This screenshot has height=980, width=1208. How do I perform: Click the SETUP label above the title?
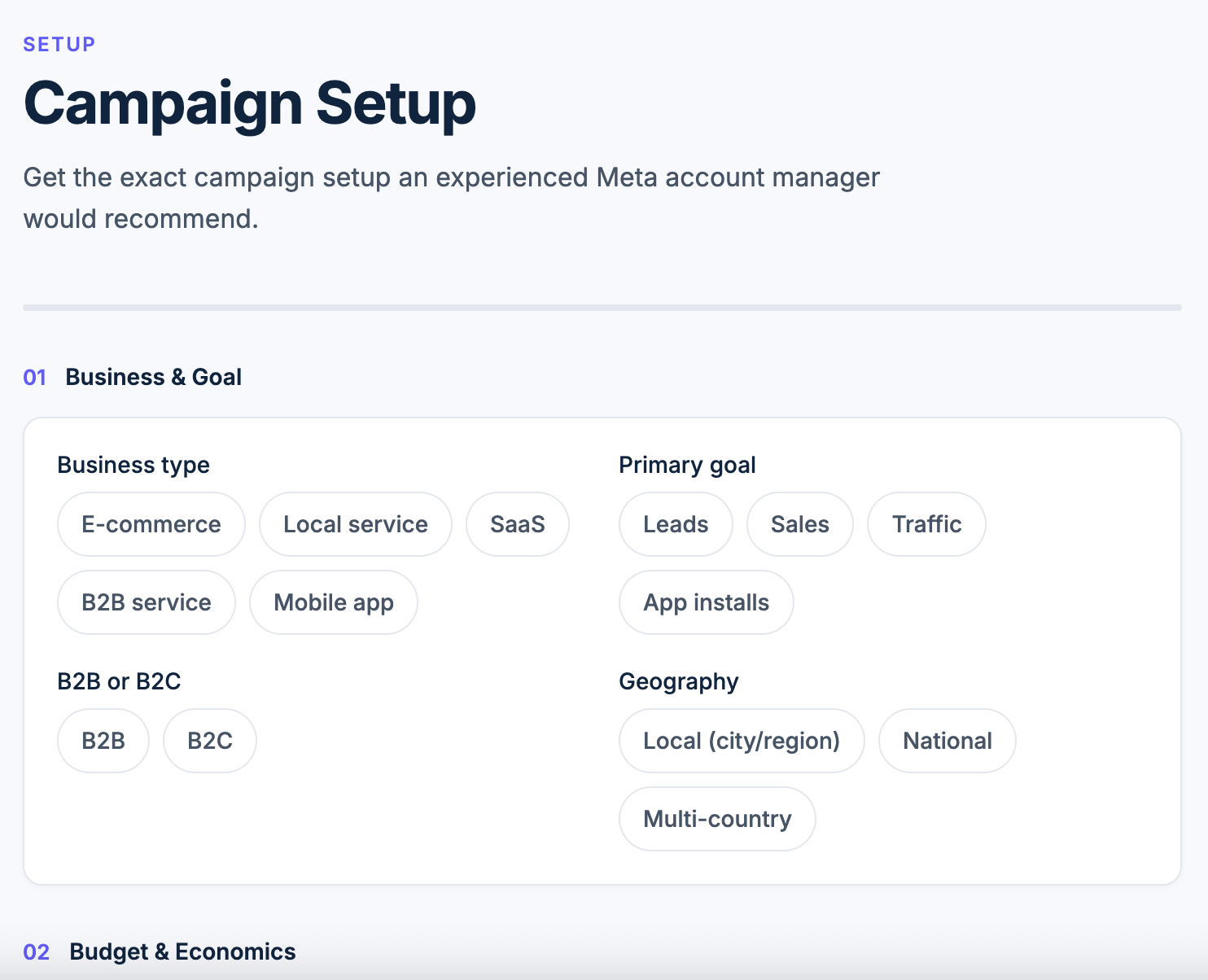point(59,44)
